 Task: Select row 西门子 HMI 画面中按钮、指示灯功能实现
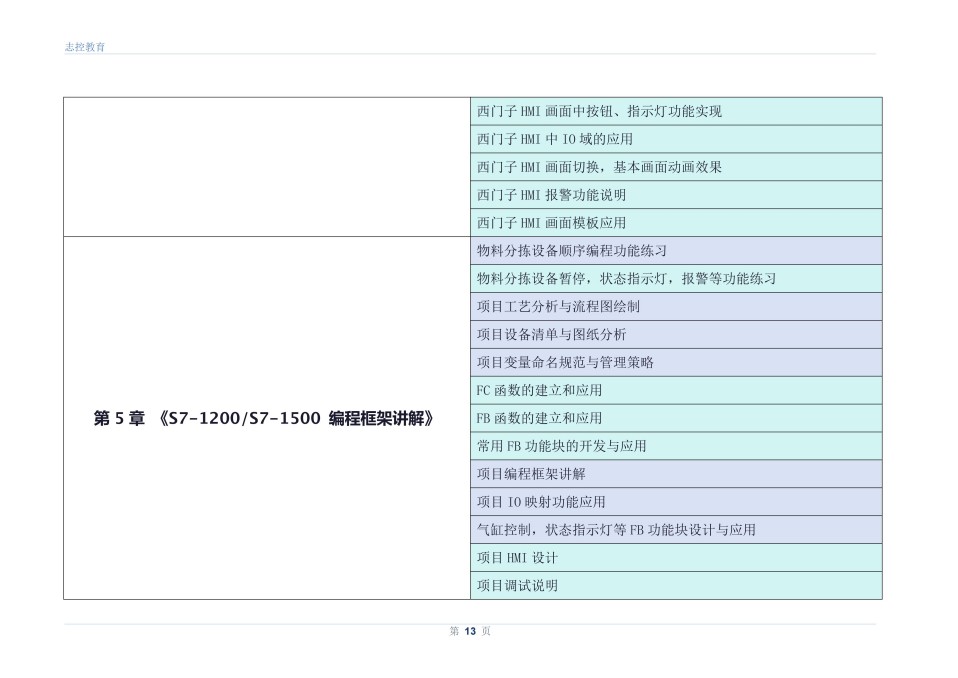(x=676, y=111)
